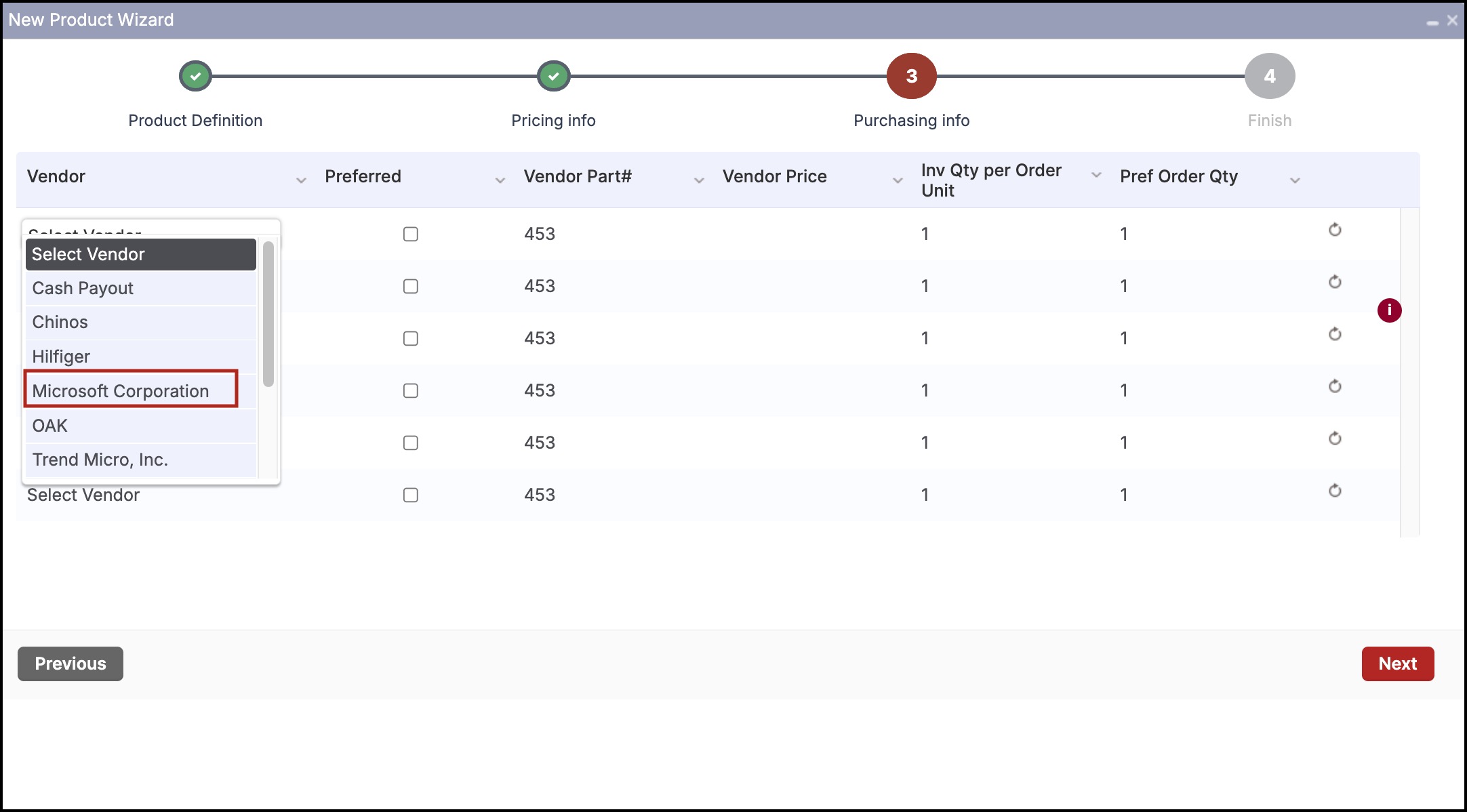Choose Chinos from vendor list
Screen dimensions: 1467x812
141,322
